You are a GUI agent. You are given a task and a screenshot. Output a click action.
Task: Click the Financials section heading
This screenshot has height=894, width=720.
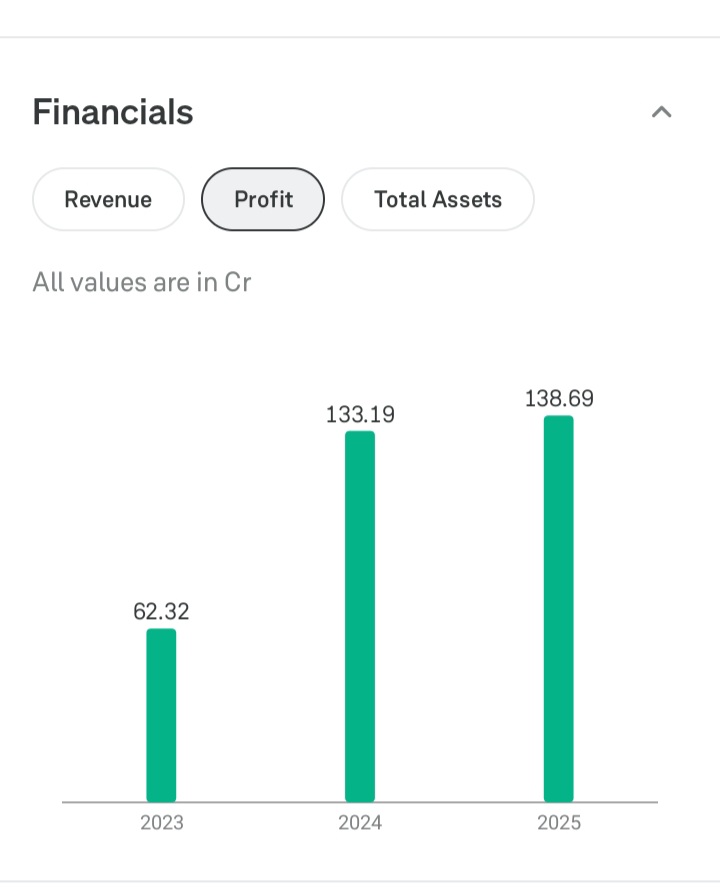(113, 112)
